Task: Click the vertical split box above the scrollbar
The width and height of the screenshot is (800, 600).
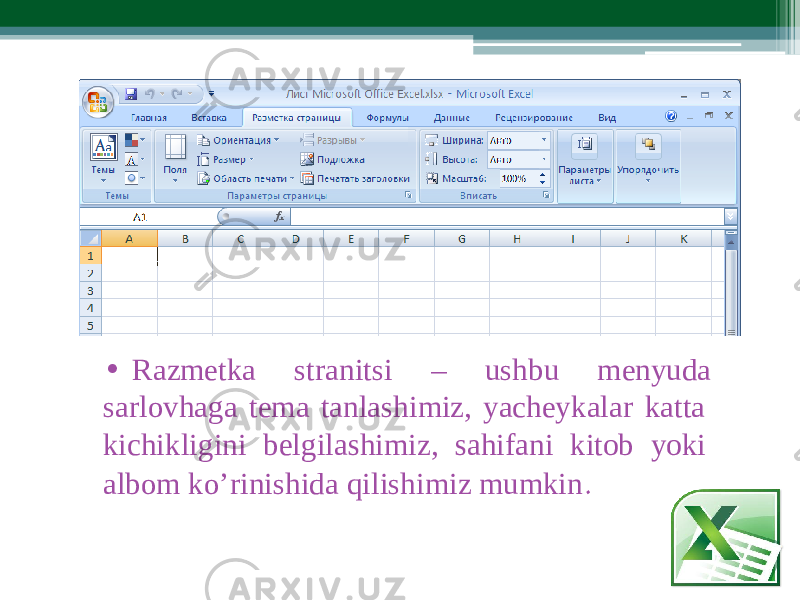Action: (731, 233)
